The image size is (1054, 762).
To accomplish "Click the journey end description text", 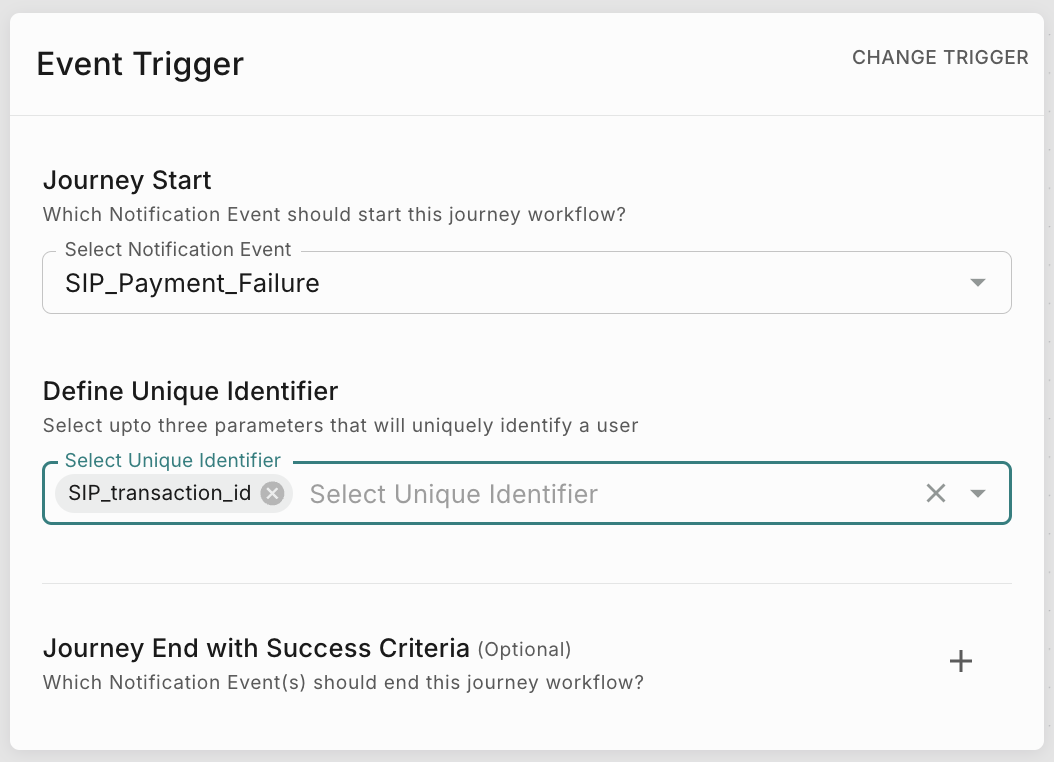I will click(x=343, y=683).
